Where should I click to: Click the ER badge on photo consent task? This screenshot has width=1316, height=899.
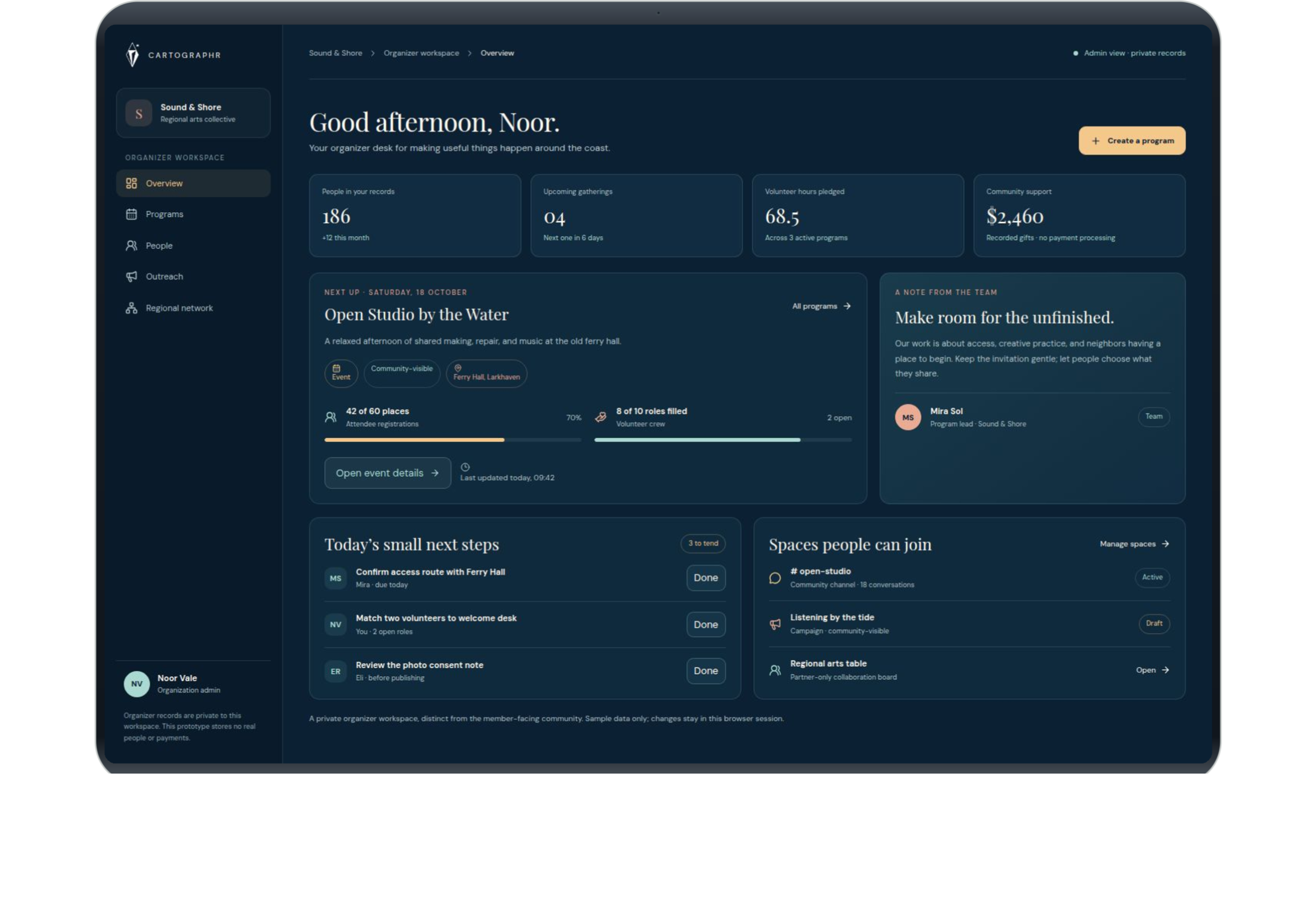click(x=336, y=671)
